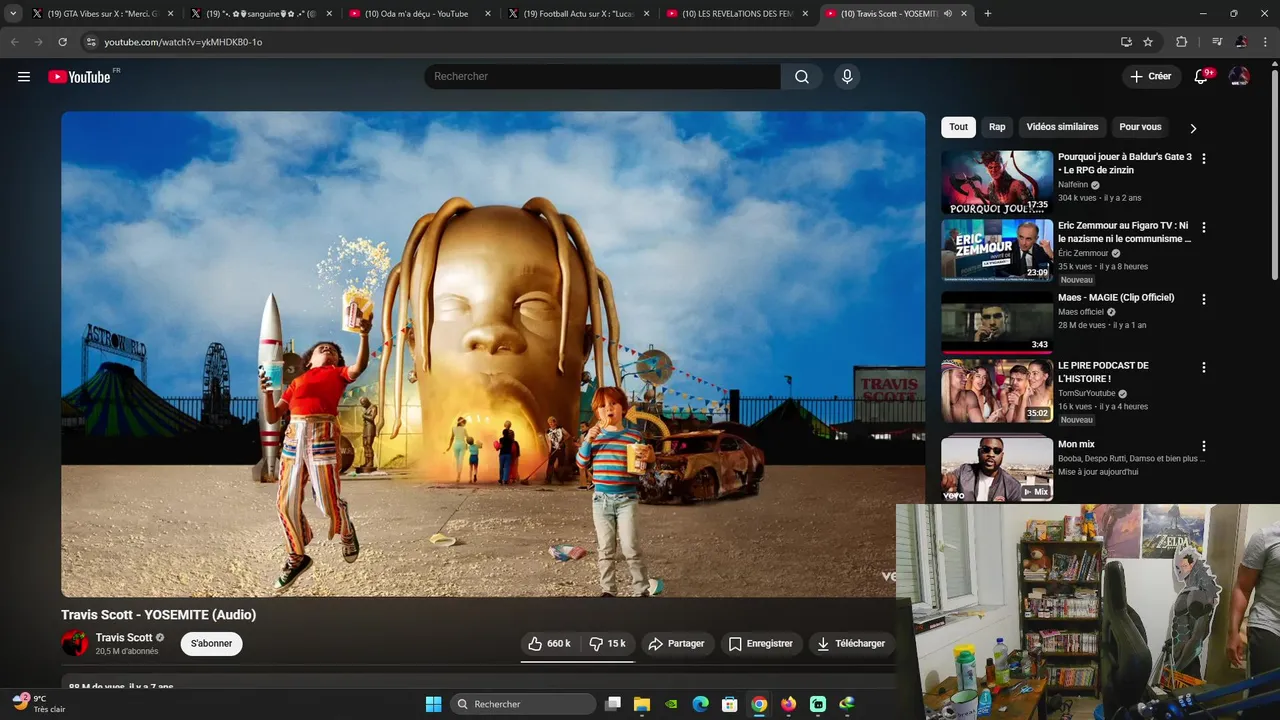This screenshot has width=1280, height=720.
Task: Start voice search with the microphone
Action: 847,77
